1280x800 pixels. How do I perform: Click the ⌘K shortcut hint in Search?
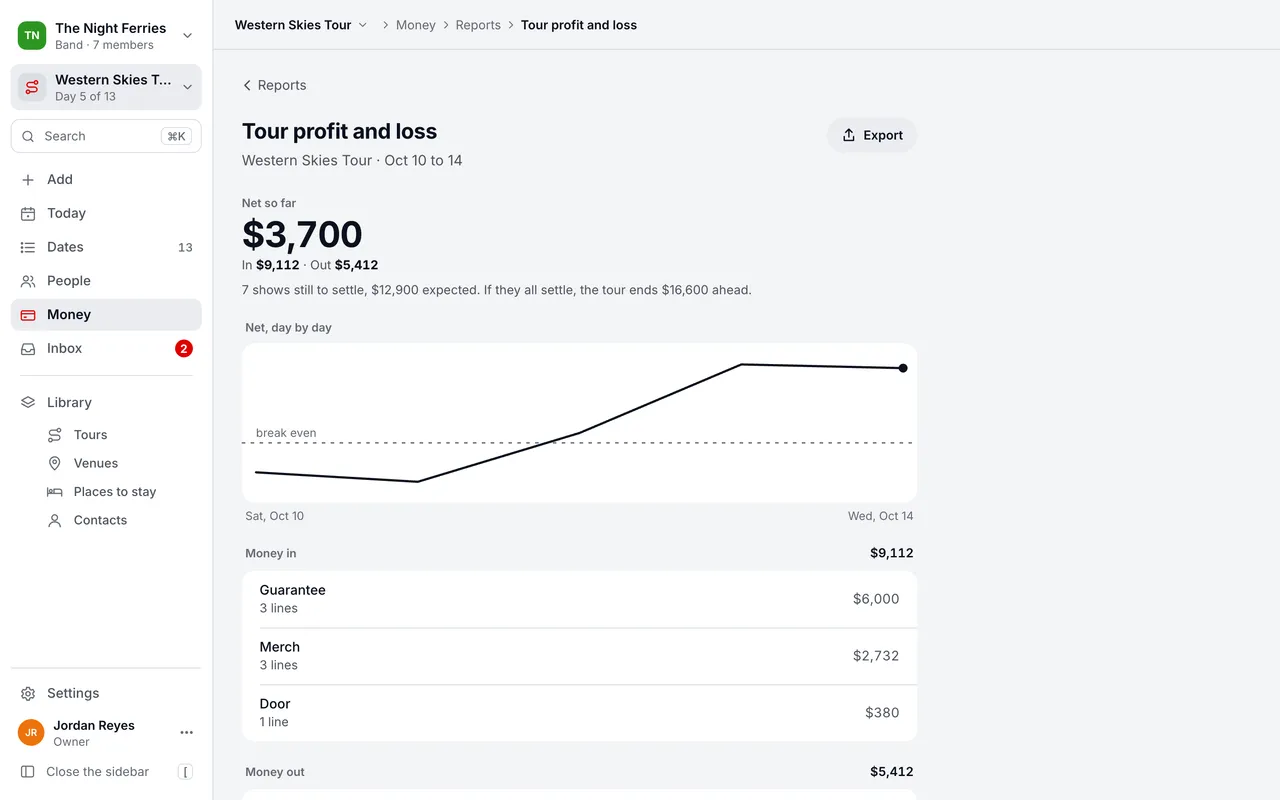[176, 136]
